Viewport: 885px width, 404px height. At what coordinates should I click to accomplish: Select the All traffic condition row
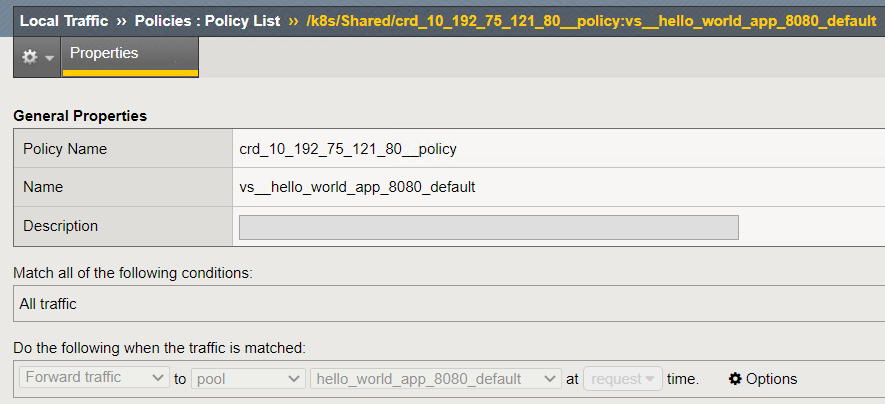pyautogui.click(x=449, y=304)
